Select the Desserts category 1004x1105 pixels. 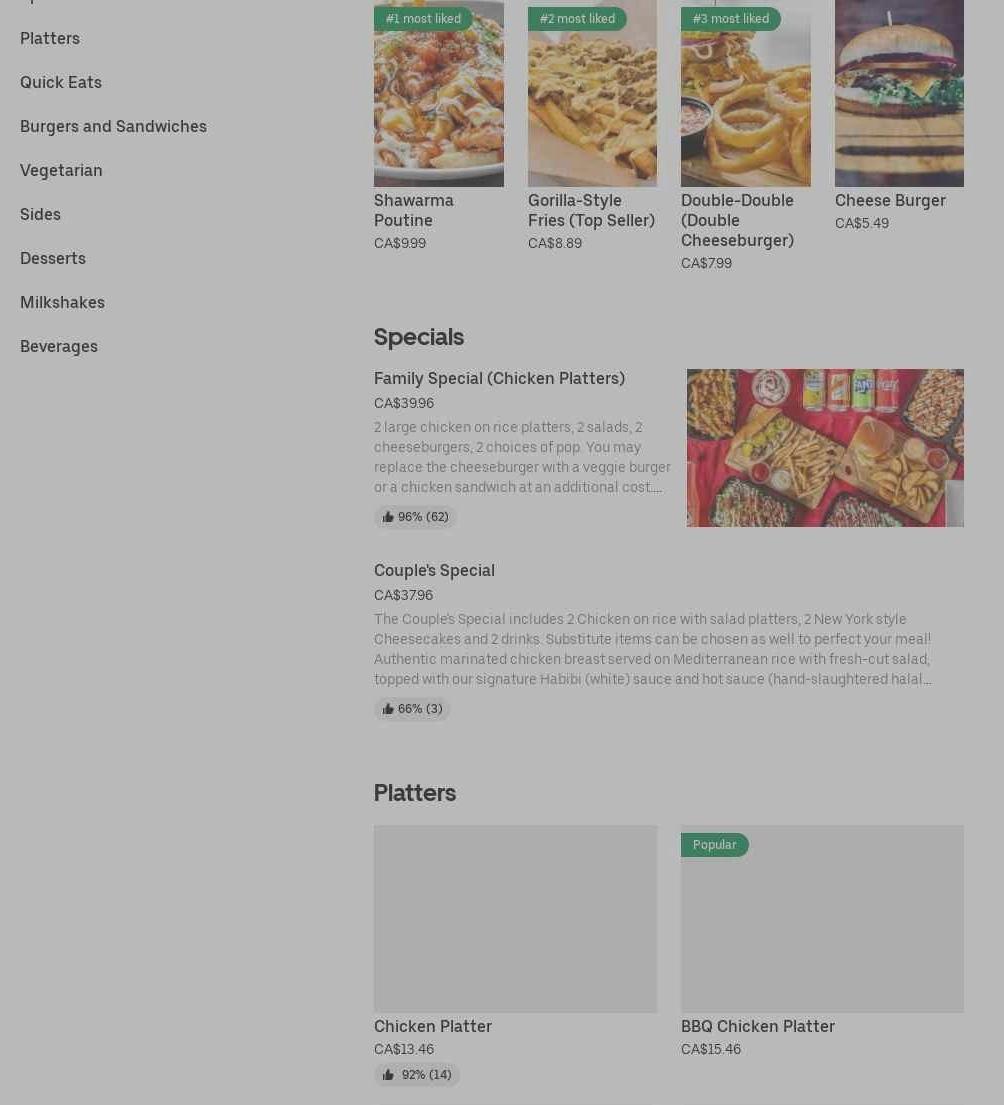pos(53,259)
